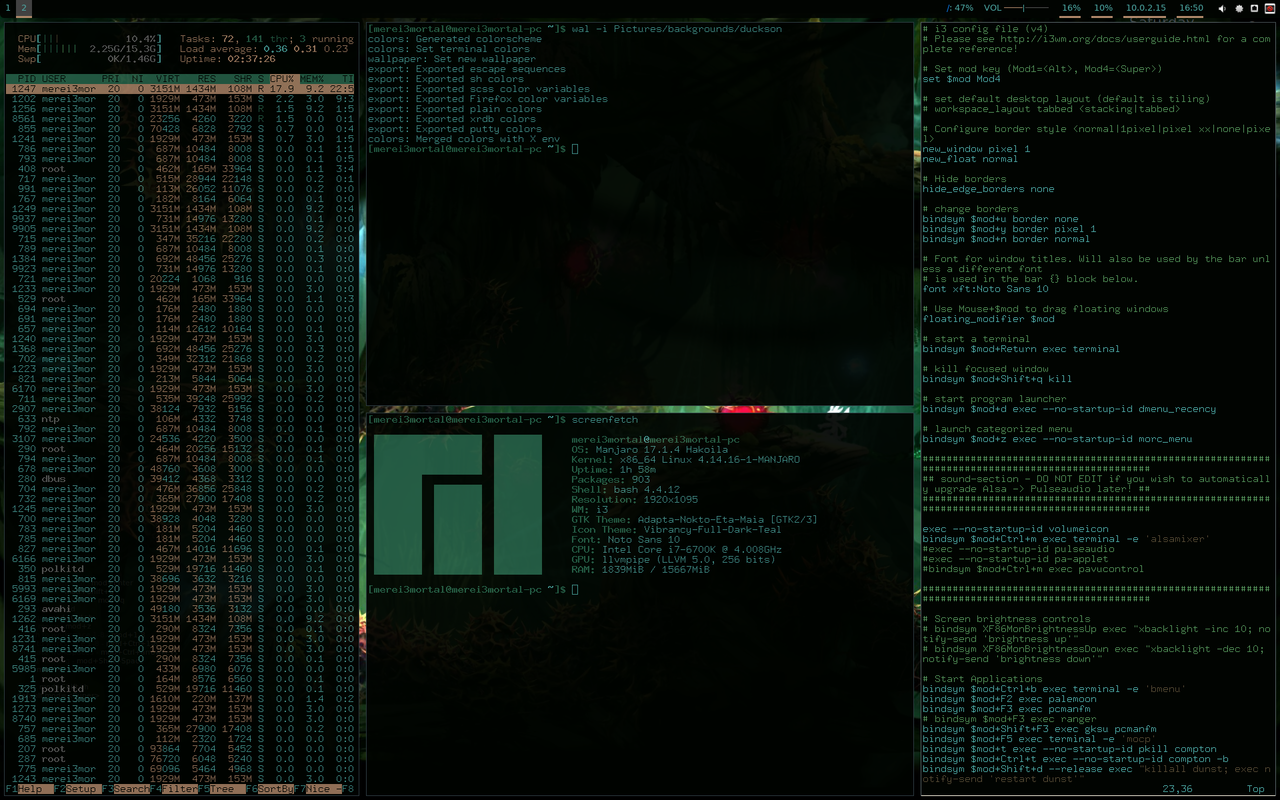1280x800 pixels.
Task: Open htop Help in the footer
Action: pos(30,789)
